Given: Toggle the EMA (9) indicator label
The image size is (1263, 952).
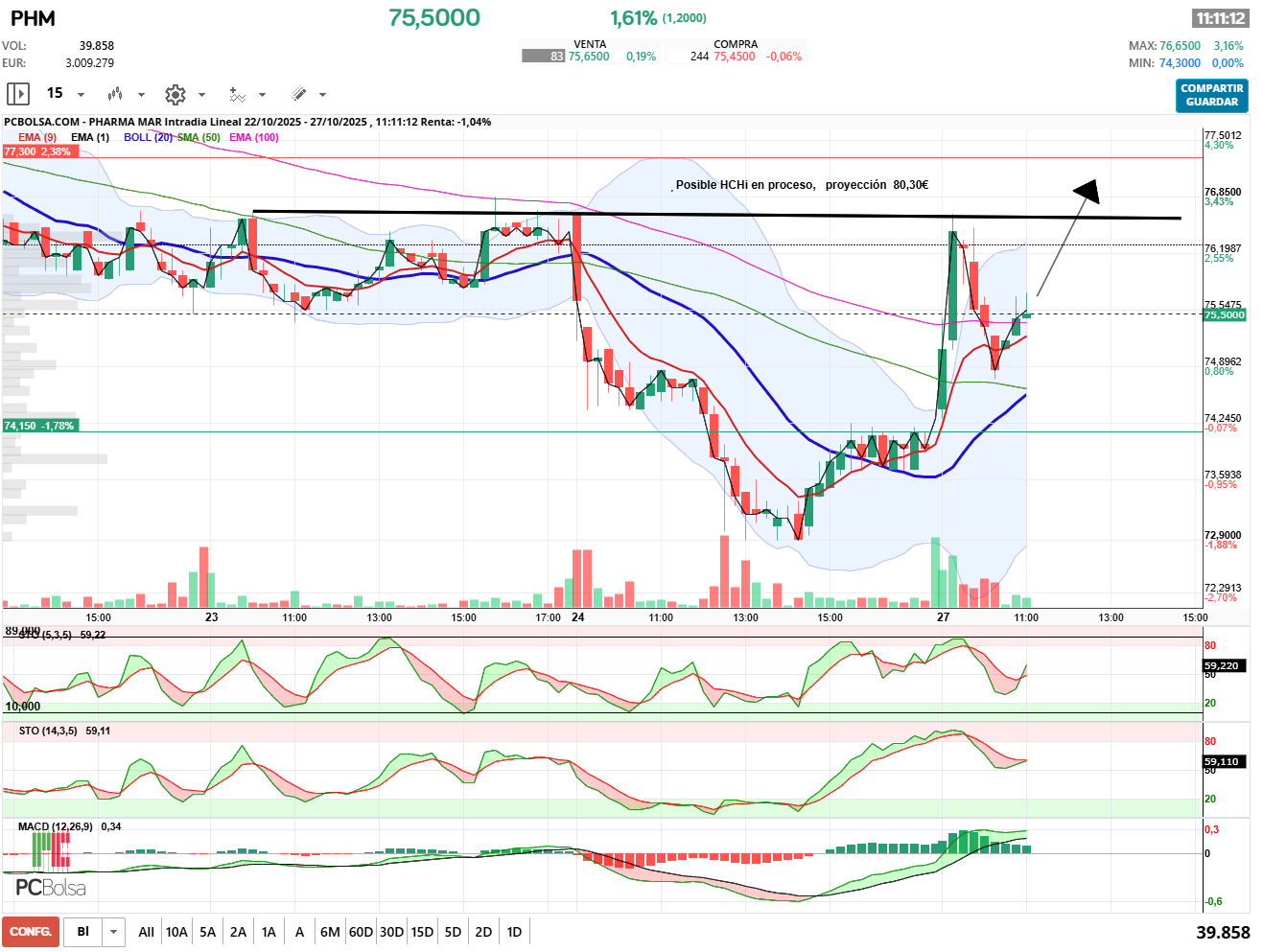Looking at the screenshot, I should pos(37,137).
